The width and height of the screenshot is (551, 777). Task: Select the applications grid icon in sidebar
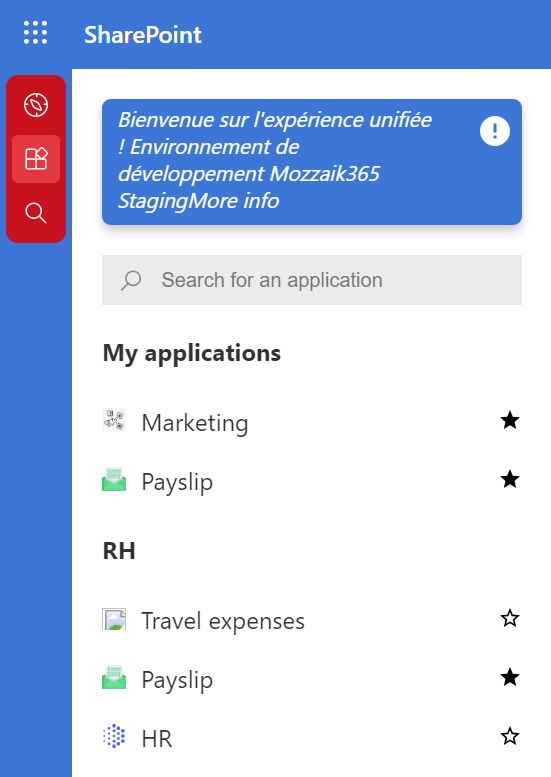click(36, 159)
